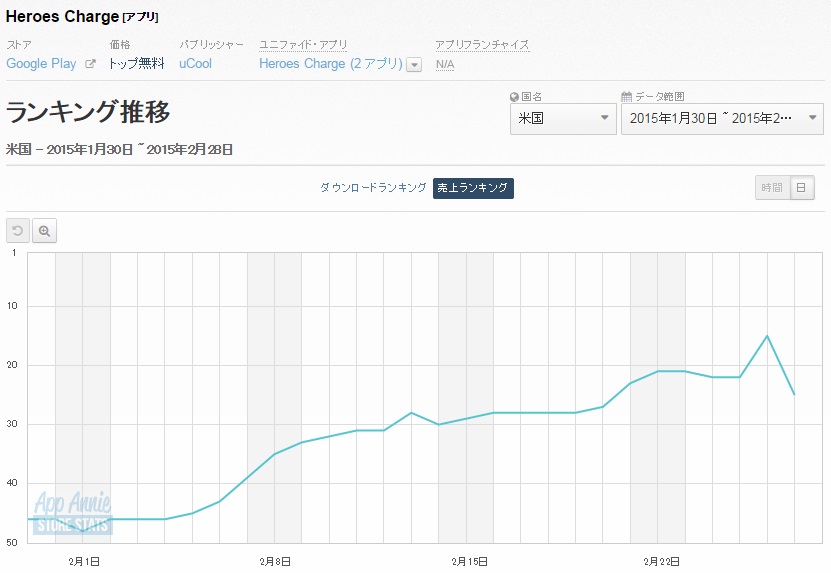Click the magnifier zoom icon above chart

[45, 231]
